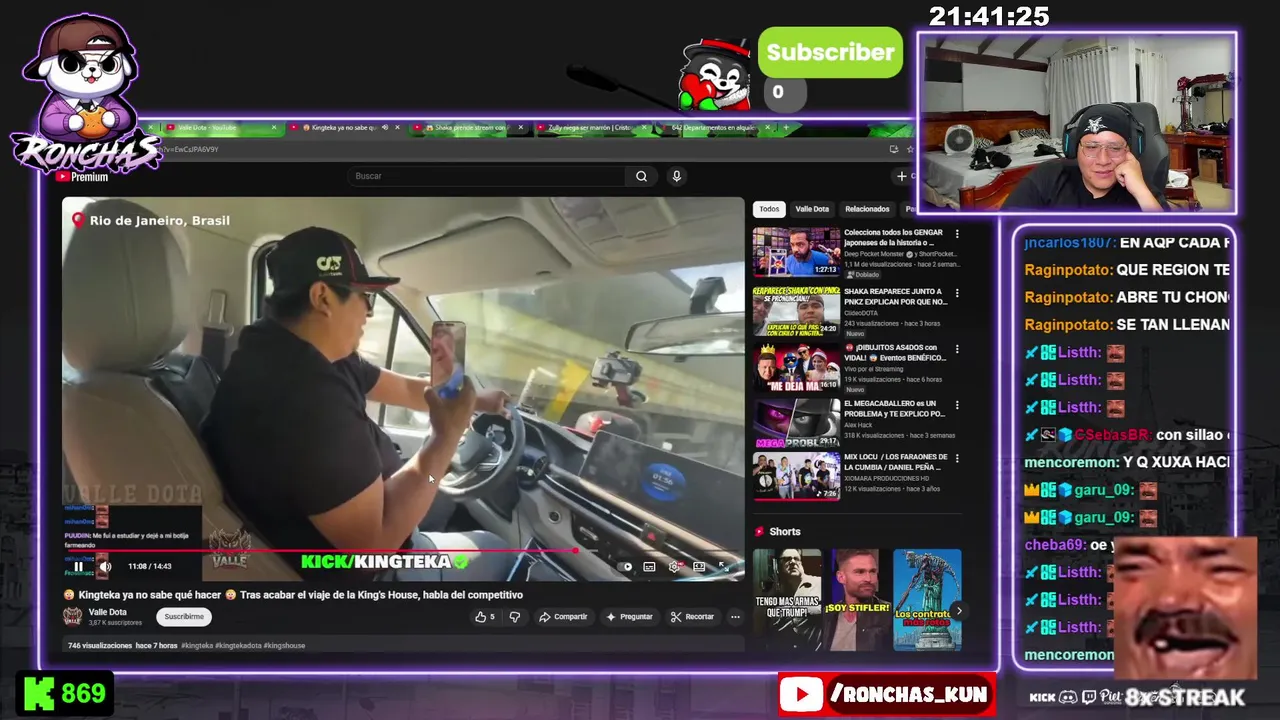Image resolution: width=1280 pixels, height=720 pixels.
Task: Open the Los contrato mas rotos short
Action: (x=926, y=599)
